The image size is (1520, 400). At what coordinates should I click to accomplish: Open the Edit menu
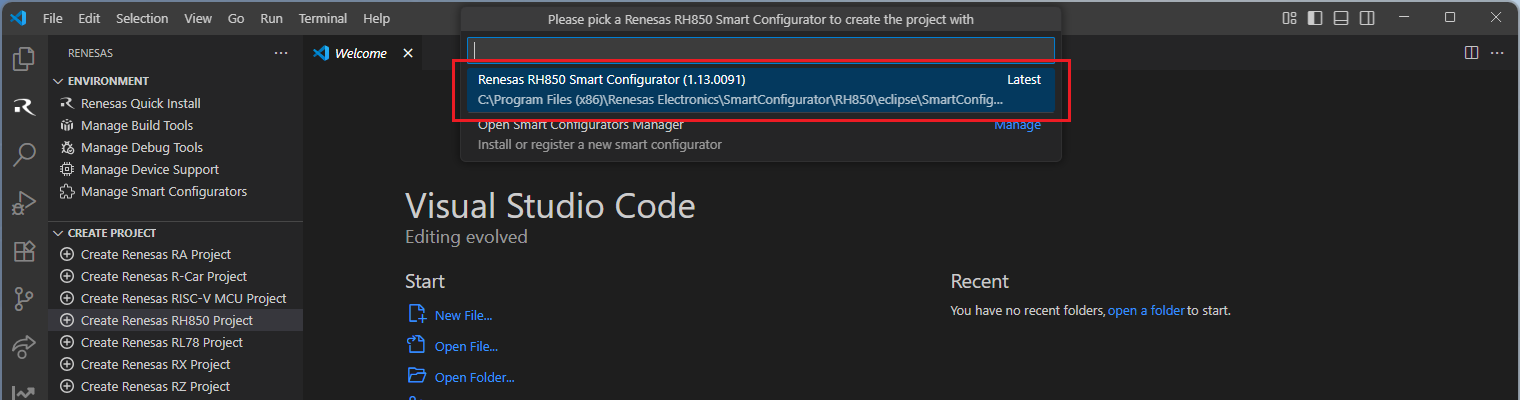[89, 18]
